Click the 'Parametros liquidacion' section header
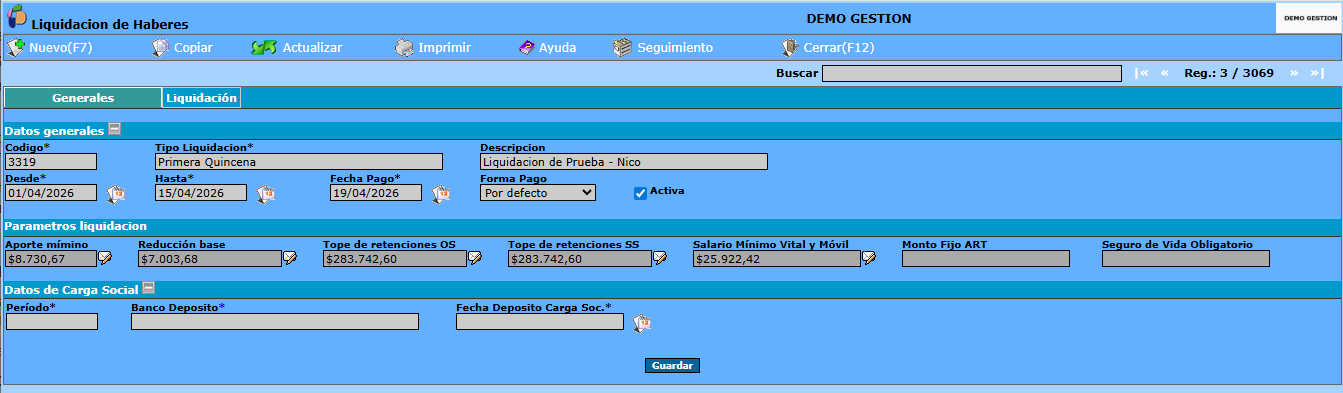1343x393 pixels. coord(76,226)
